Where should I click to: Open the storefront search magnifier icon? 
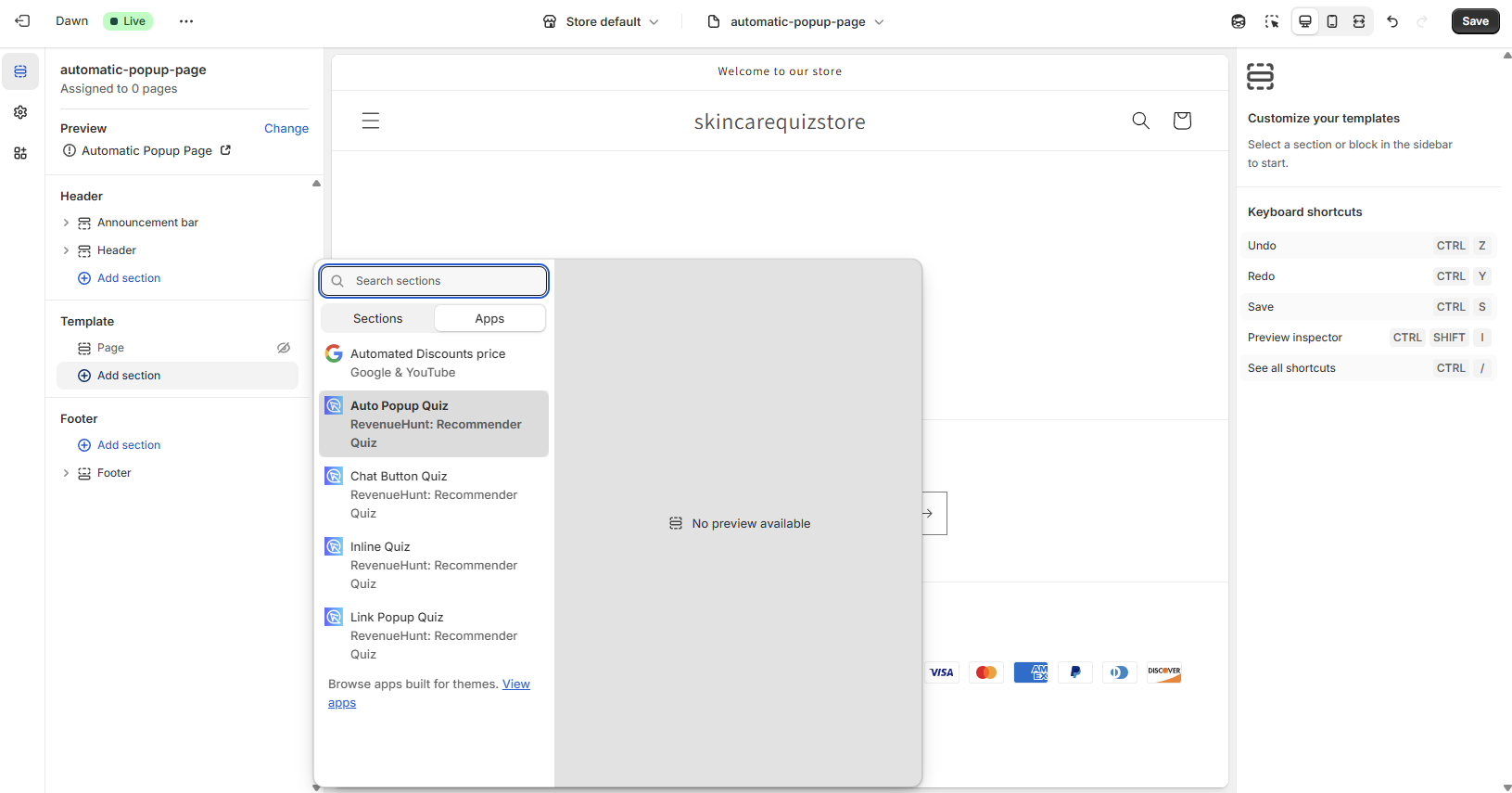1140,121
